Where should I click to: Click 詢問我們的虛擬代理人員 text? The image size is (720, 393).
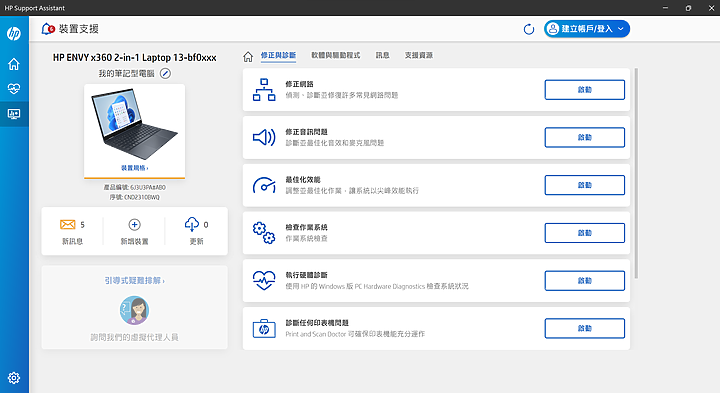135,337
